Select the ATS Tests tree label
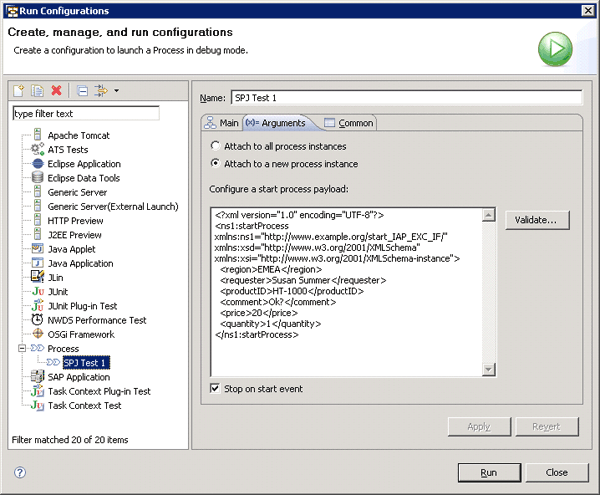The height and width of the screenshot is (495, 600). click(x=68, y=150)
